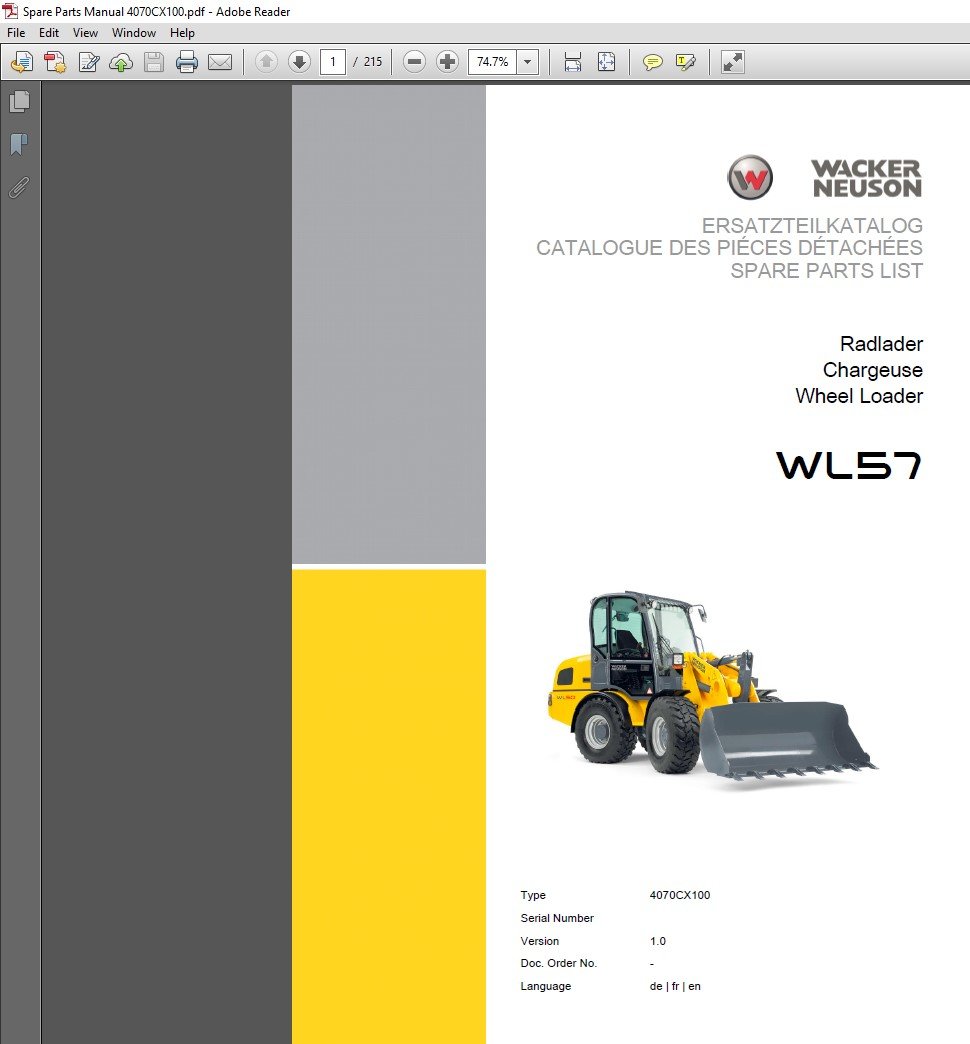Open the zoom level dropdown arrow

[528, 62]
